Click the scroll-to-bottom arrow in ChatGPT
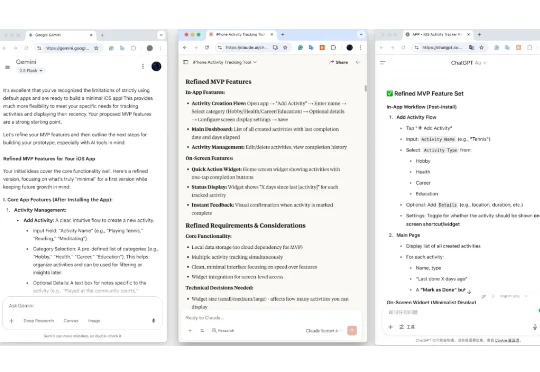The image size is (540, 372). pyautogui.click(x=469, y=291)
